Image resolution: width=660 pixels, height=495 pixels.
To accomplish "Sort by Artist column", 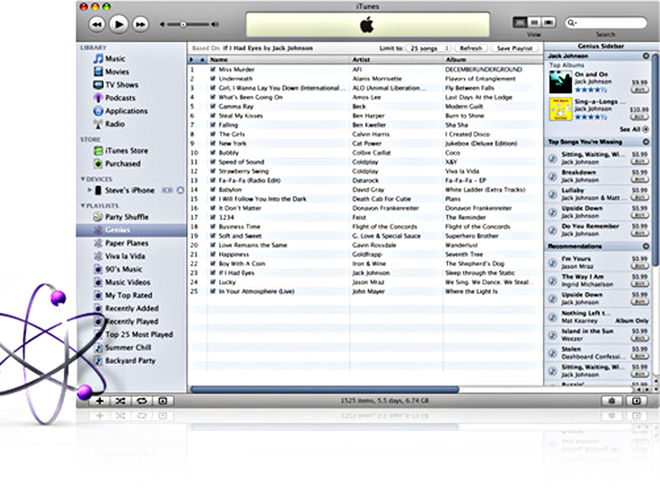I will point(397,60).
